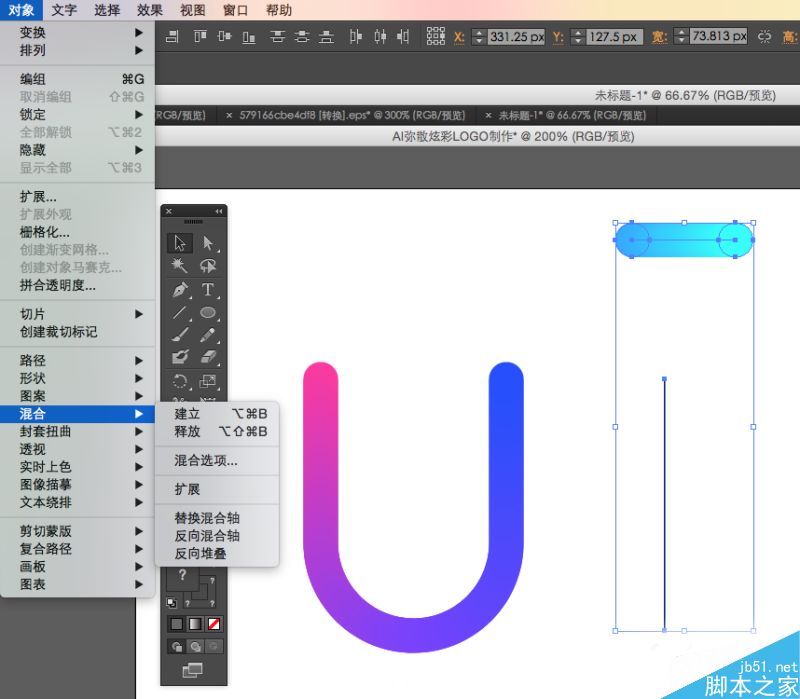Viewport: 800px width, 699px height.
Task: Expand the 锁定 submenu
Action: 78,114
